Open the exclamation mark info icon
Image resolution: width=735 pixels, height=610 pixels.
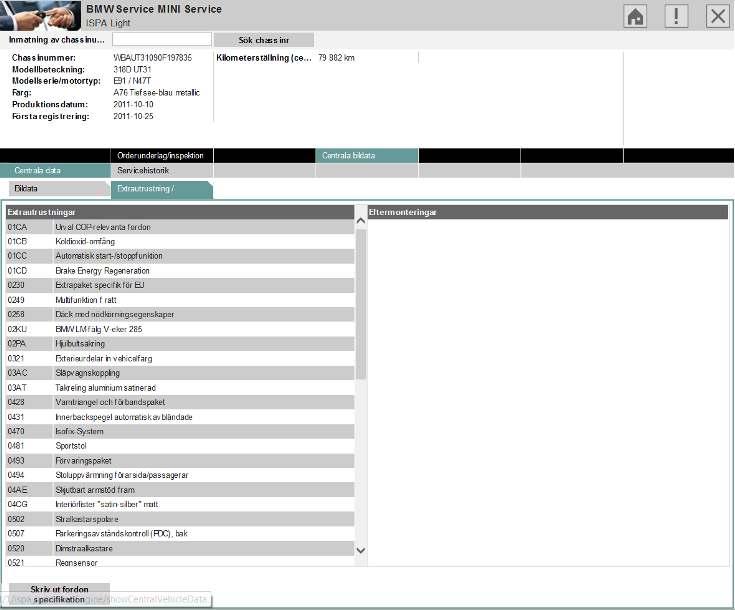pos(676,16)
